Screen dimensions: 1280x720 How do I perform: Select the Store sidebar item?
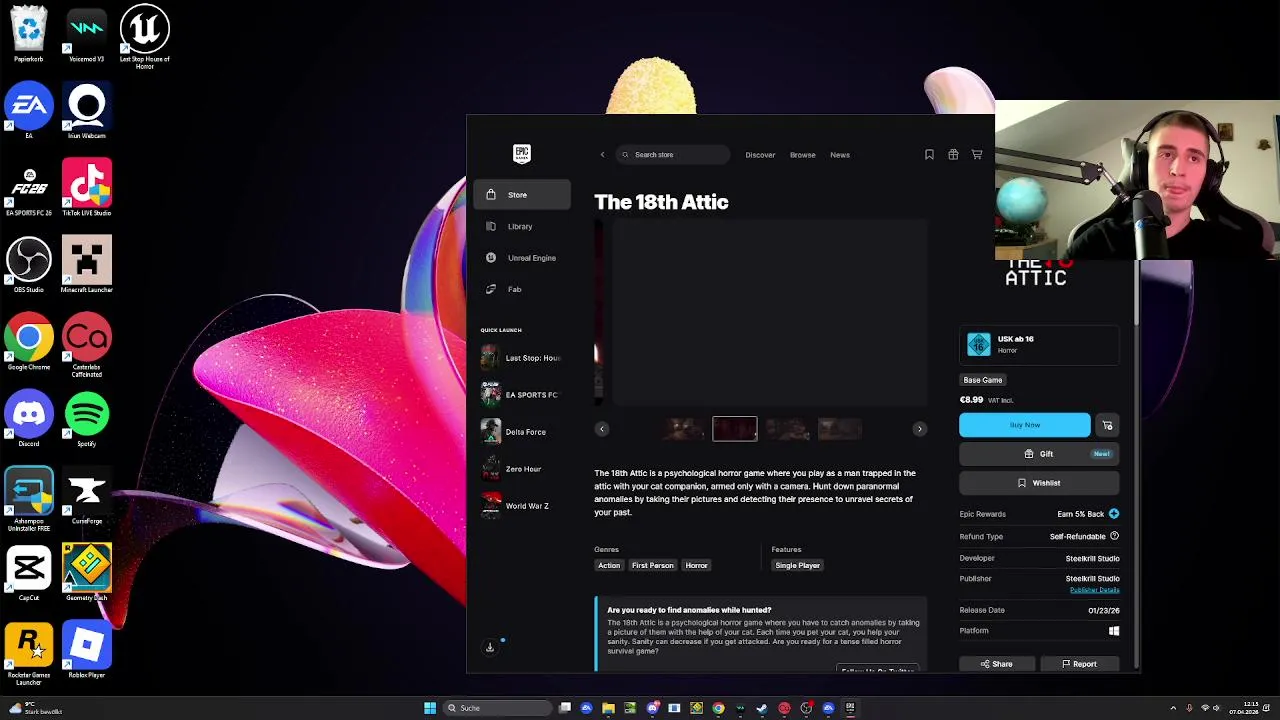click(522, 195)
